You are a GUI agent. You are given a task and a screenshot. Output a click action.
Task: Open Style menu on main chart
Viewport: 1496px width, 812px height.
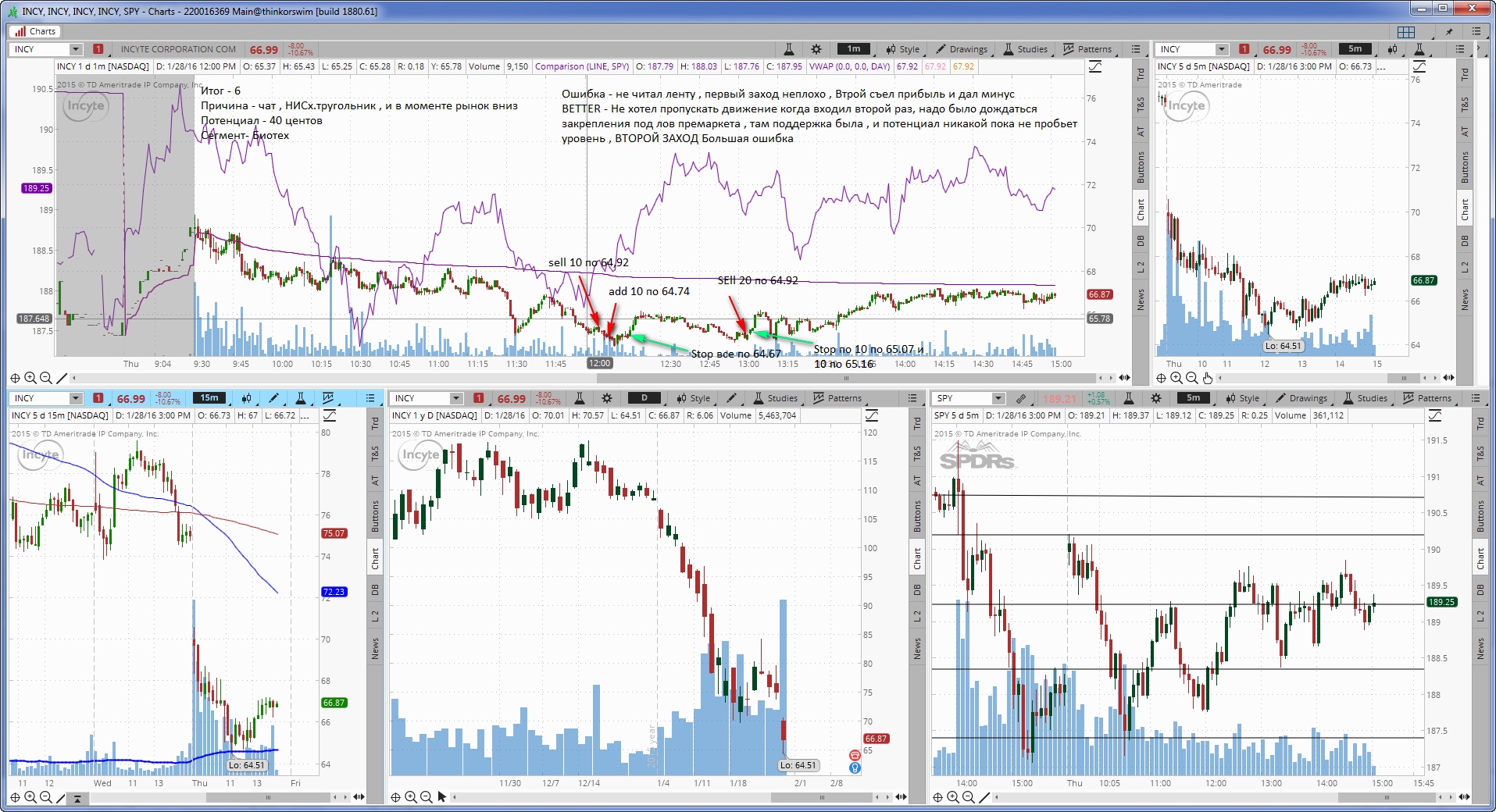902,49
